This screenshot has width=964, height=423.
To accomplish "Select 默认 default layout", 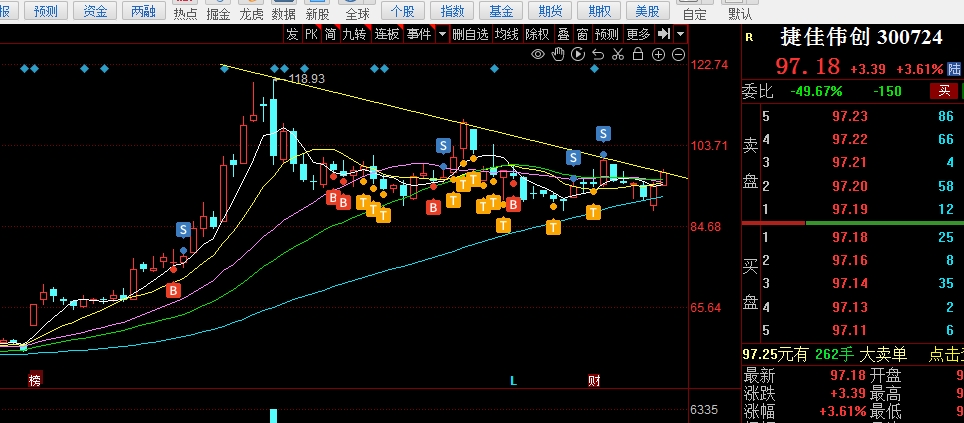I will 740,10.
